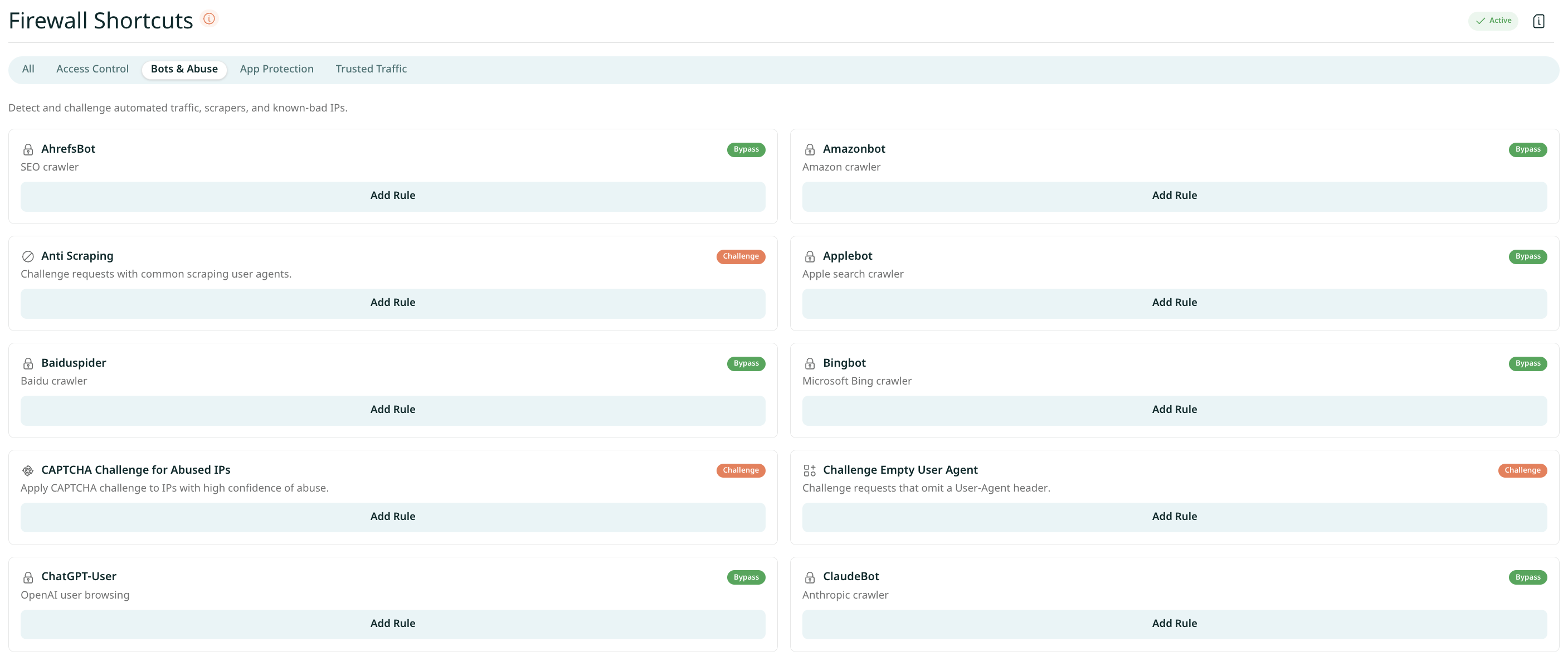Click the Bingbot card title
This screenshot has height=661, width=1568.
coord(844,363)
